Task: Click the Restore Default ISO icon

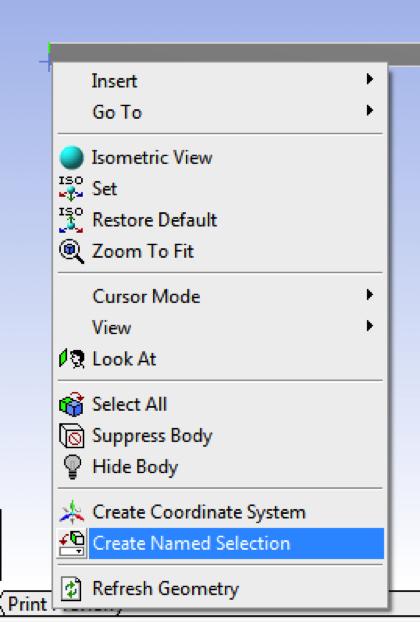Action: click(71, 220)
